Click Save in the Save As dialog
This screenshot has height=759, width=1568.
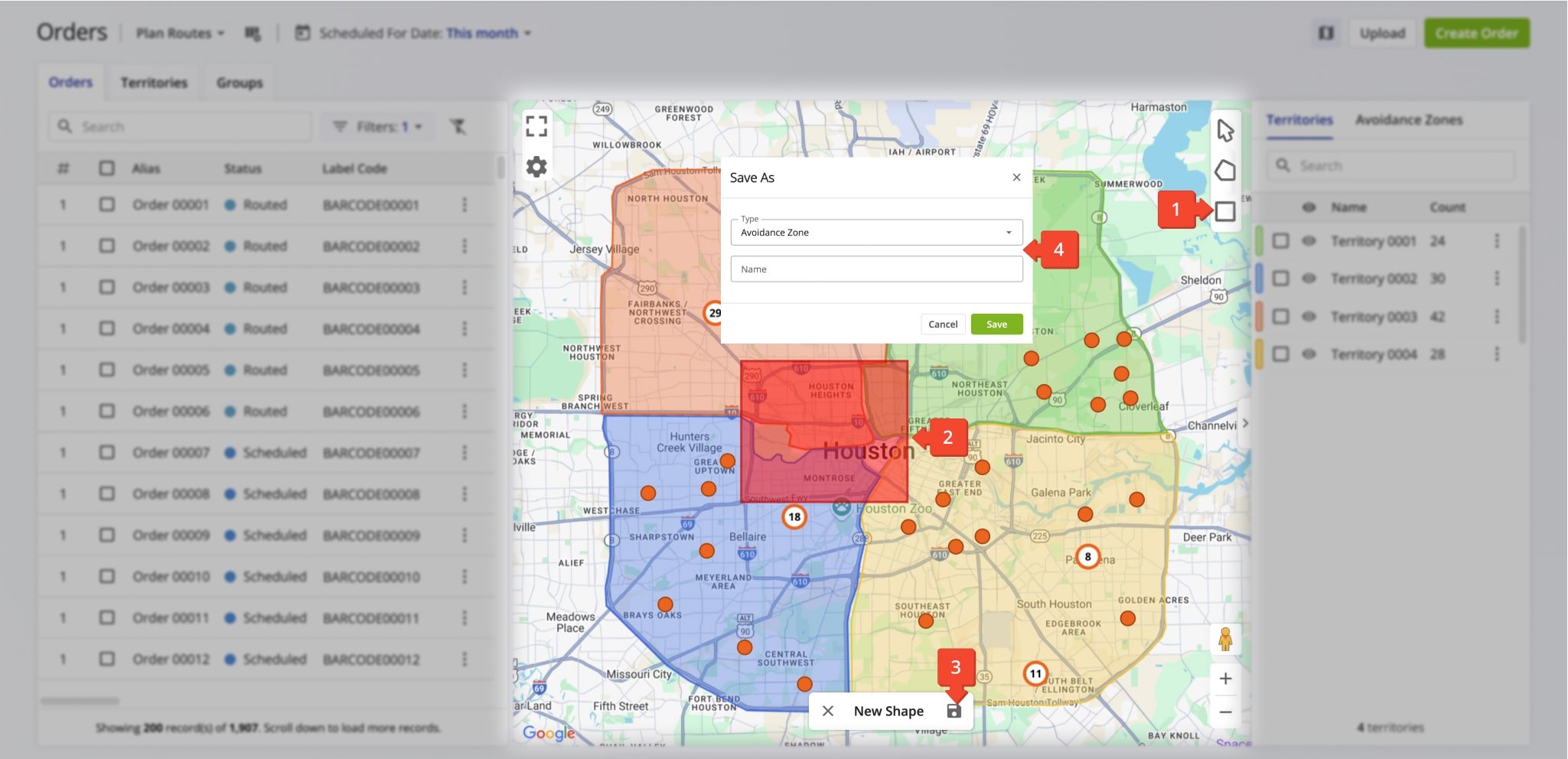click(x=996, y=324)
